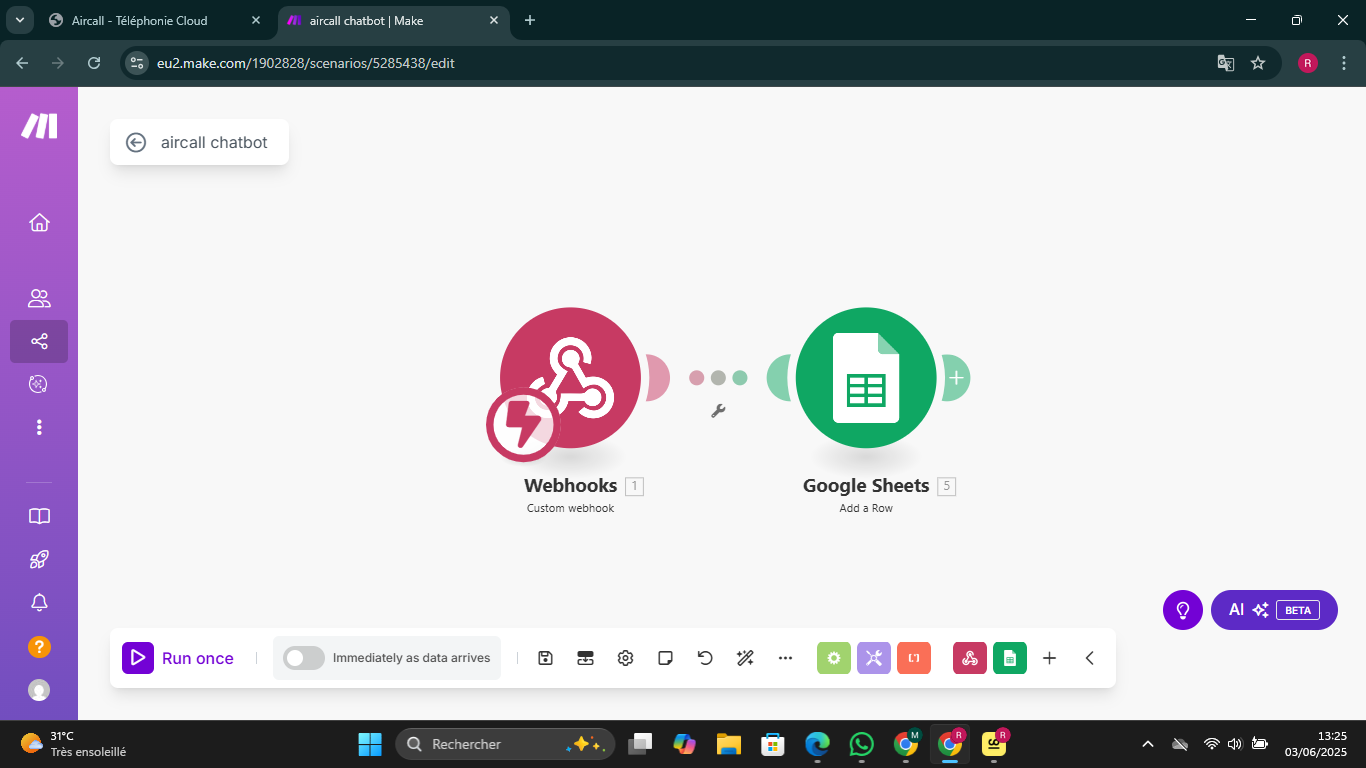Open the Notifications bell icon
Image resolution: width=1366 pixels, height=768 pixels.
click(39, 602)
